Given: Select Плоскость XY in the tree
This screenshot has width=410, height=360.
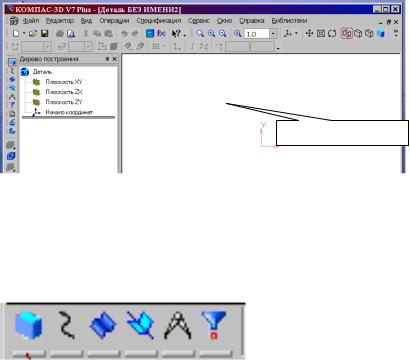Looking at the screenshot, I should pyautogui.click(x=64, y=82).
